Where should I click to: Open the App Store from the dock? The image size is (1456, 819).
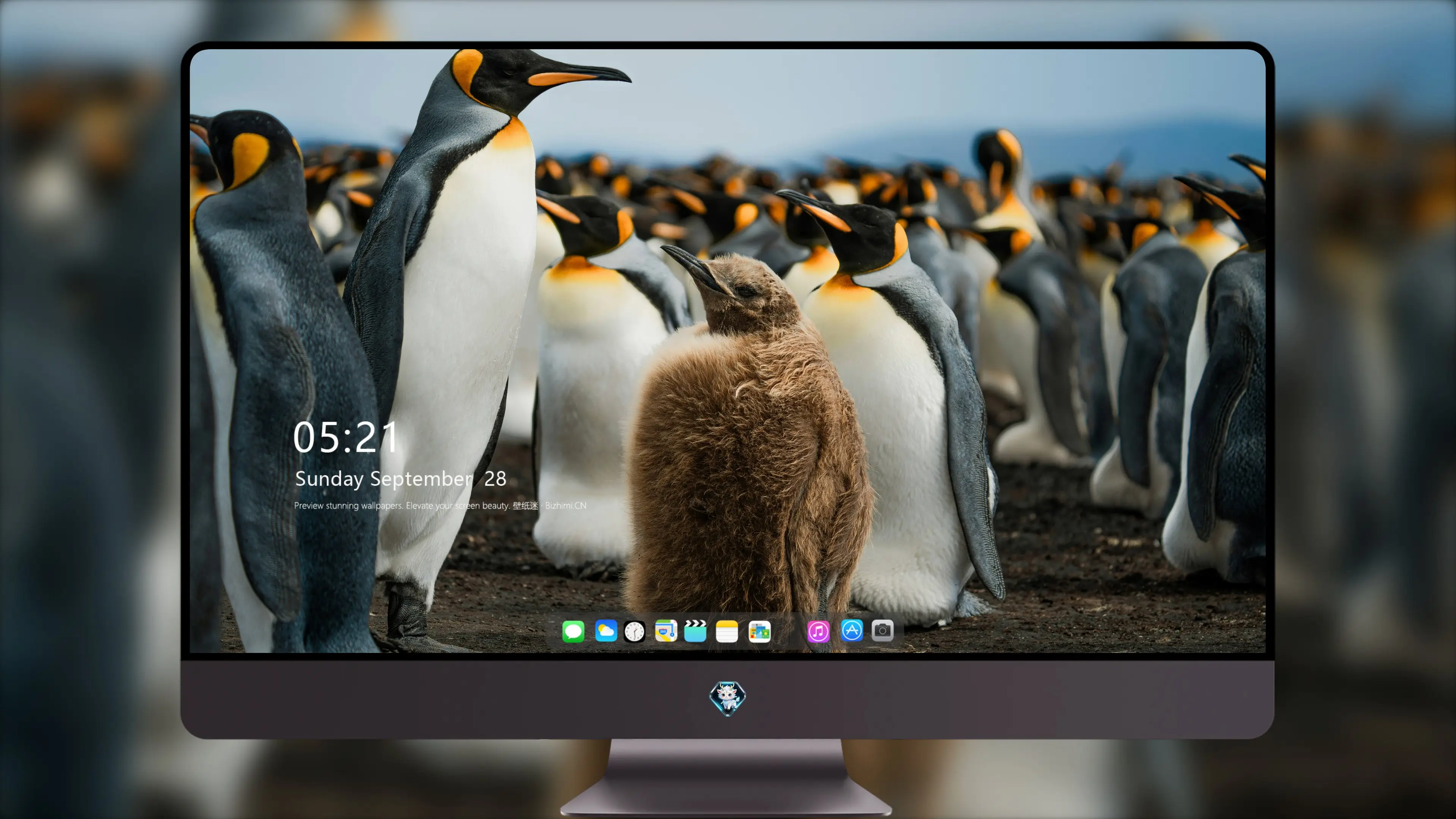tap(852, 630)
